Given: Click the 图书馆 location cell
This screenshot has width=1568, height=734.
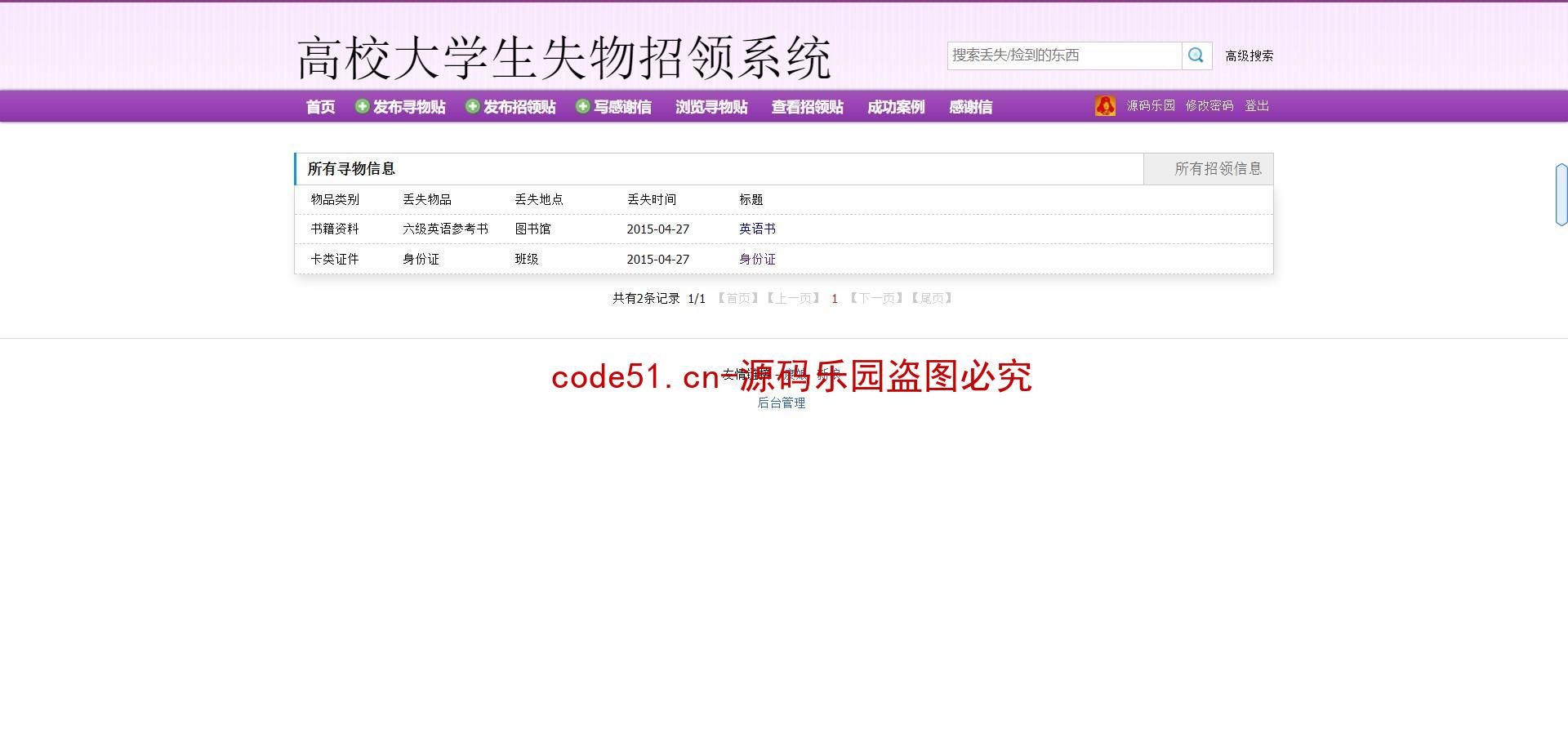Looking at the screenshot, I should click(532, 229).
